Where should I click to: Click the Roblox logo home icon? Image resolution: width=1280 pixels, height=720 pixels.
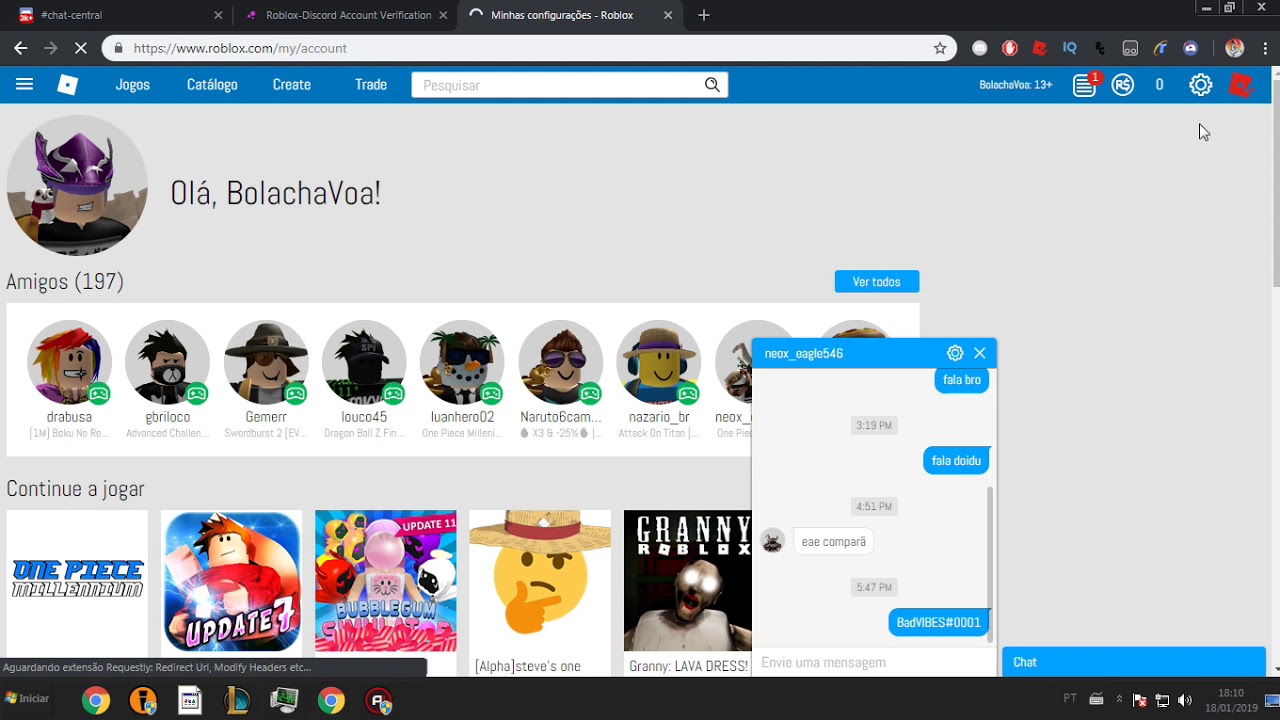pos(67,85)
